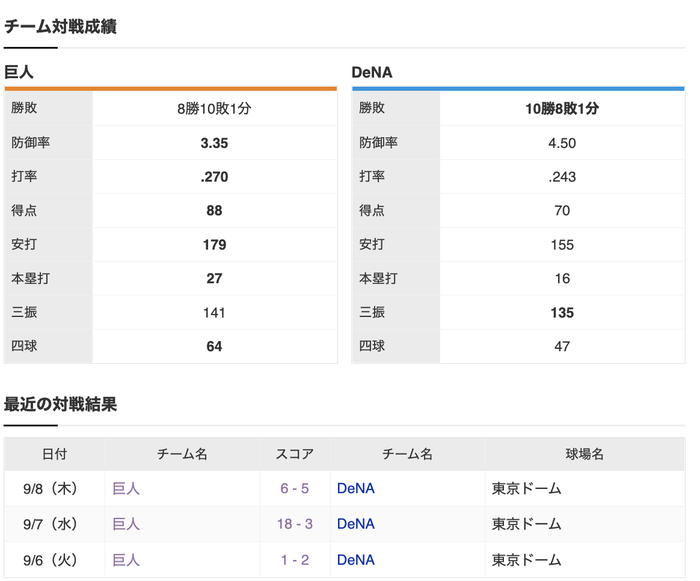Select 巨人 hits value 179
This screenshot has height=581, width=700.
pyautogui.click(x=214, y=245)
